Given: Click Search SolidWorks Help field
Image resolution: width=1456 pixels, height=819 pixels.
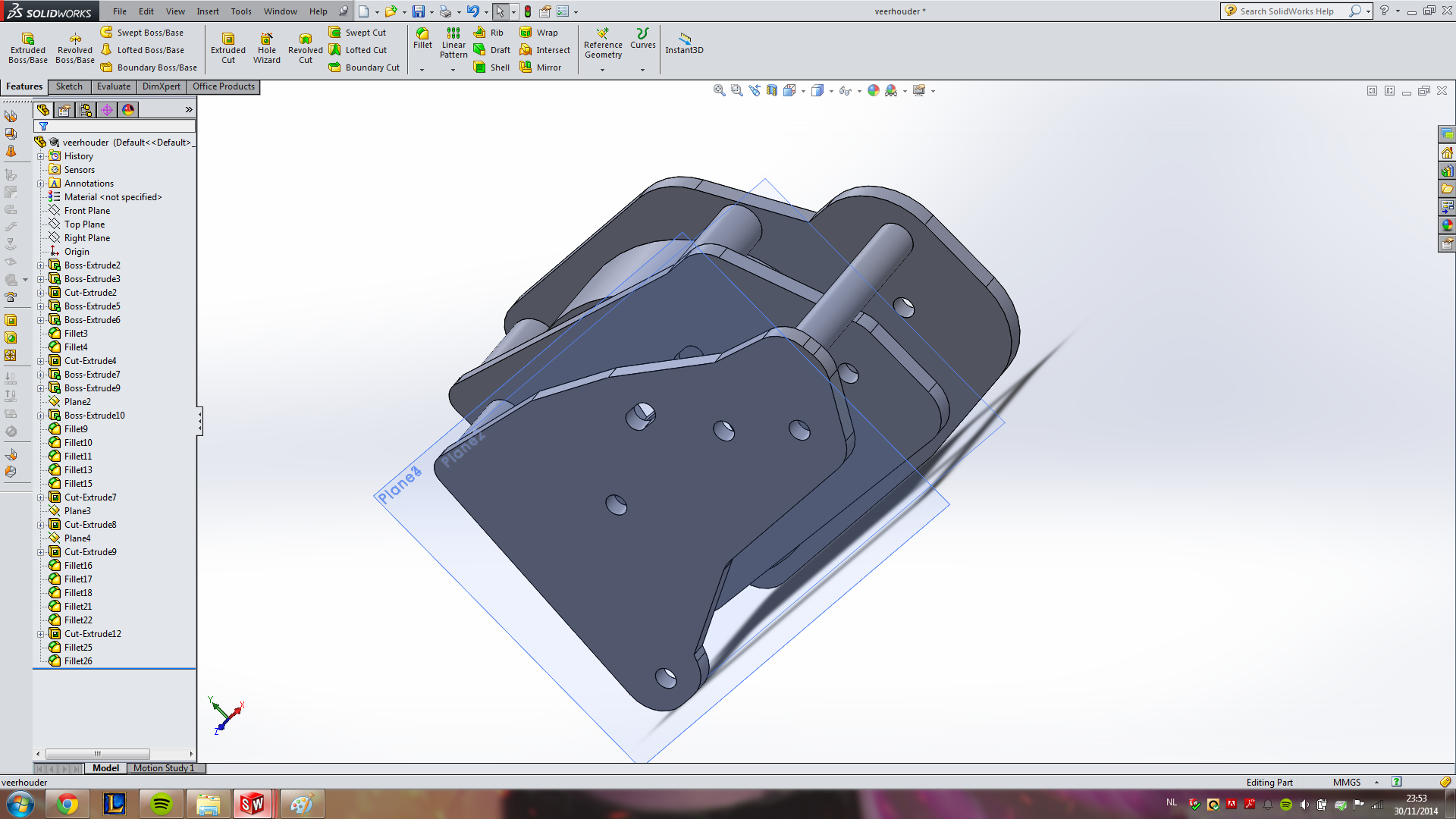Looking at the screenshot, I should (x=1287, y=11).
